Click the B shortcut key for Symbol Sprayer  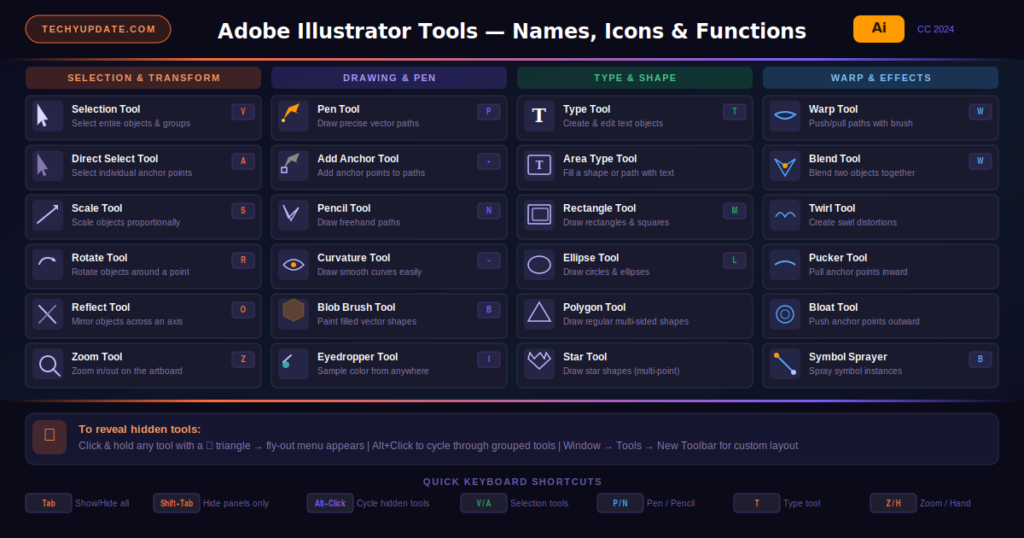click(980, 359)
